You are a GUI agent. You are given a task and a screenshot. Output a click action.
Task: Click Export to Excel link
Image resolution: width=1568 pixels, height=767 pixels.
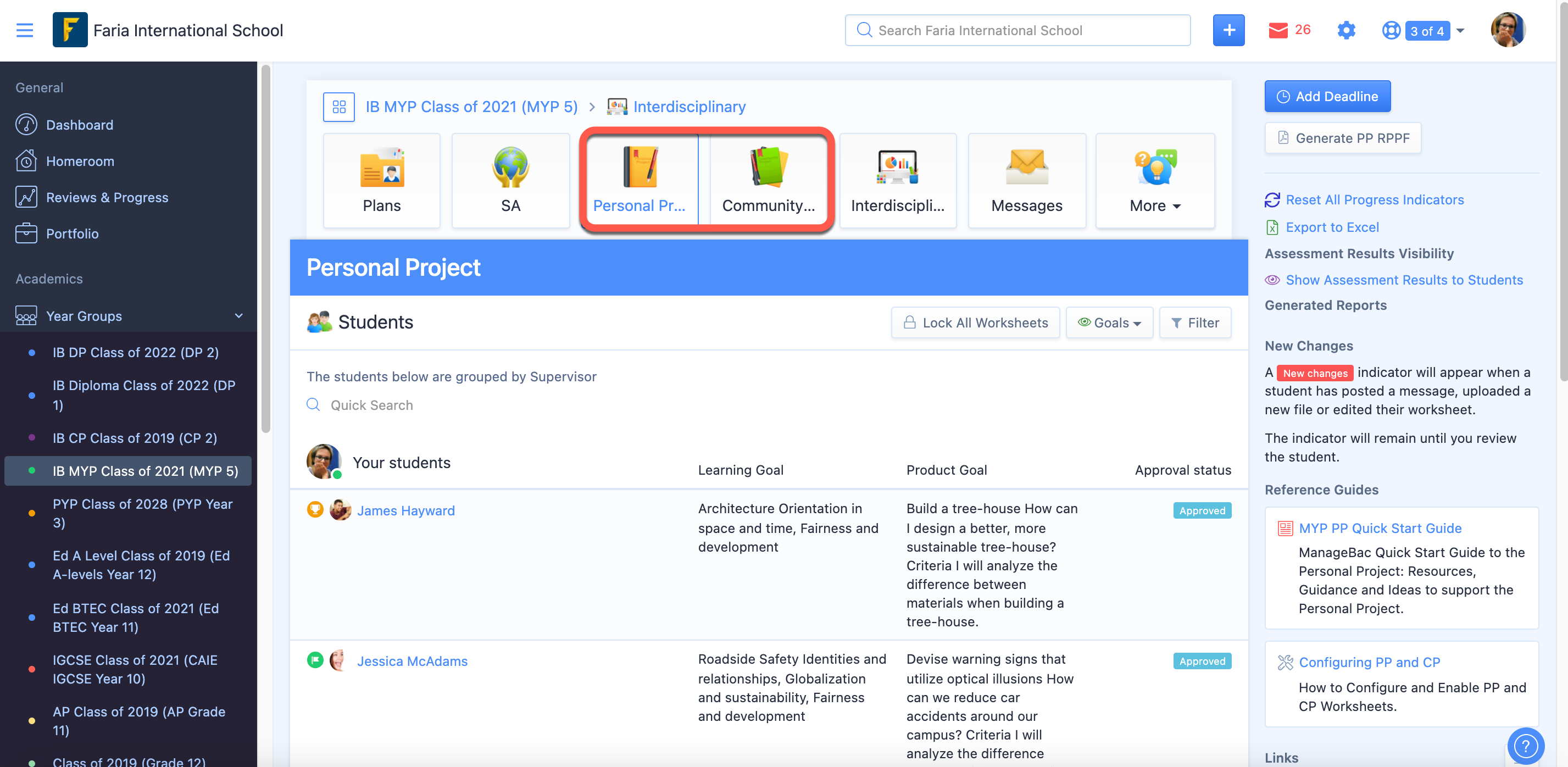click(1332, 227)
